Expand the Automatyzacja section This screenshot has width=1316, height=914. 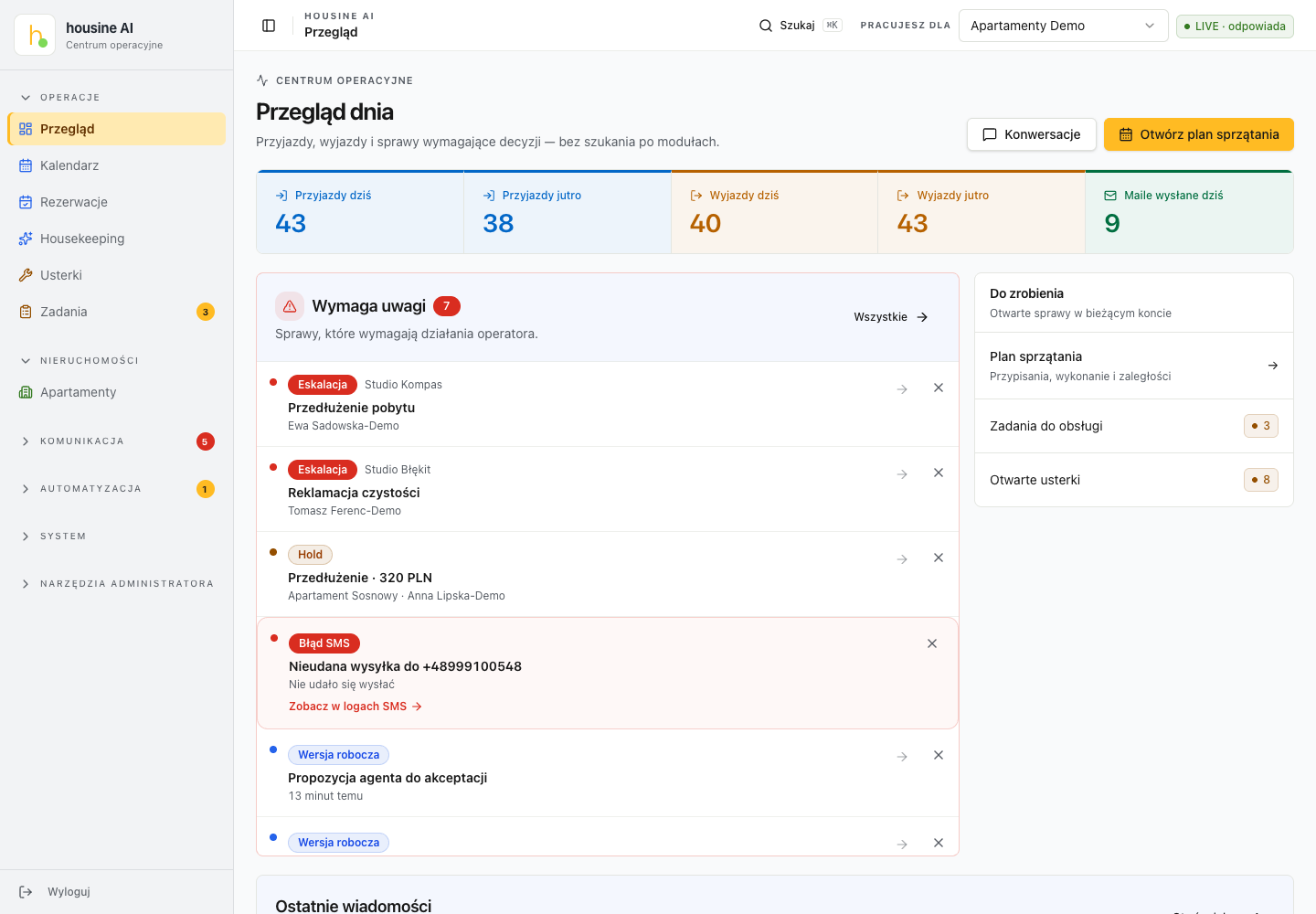116,489
